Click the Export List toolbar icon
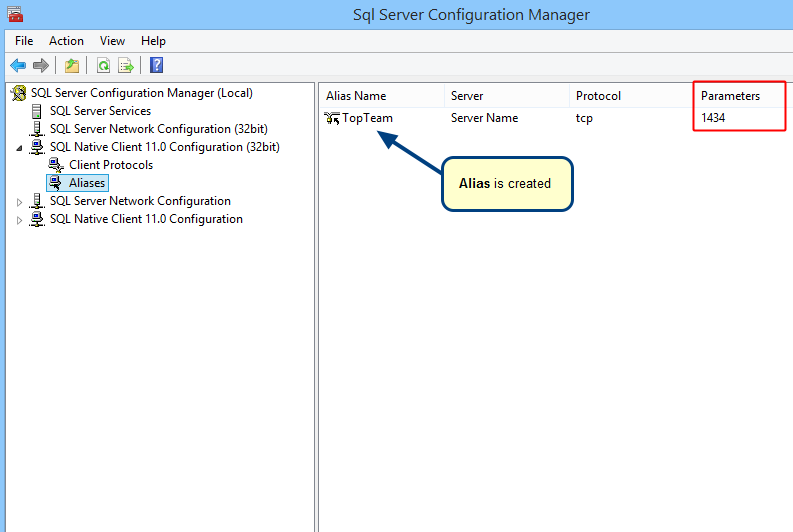The image size is (793, 532). (x=126, y=66)
